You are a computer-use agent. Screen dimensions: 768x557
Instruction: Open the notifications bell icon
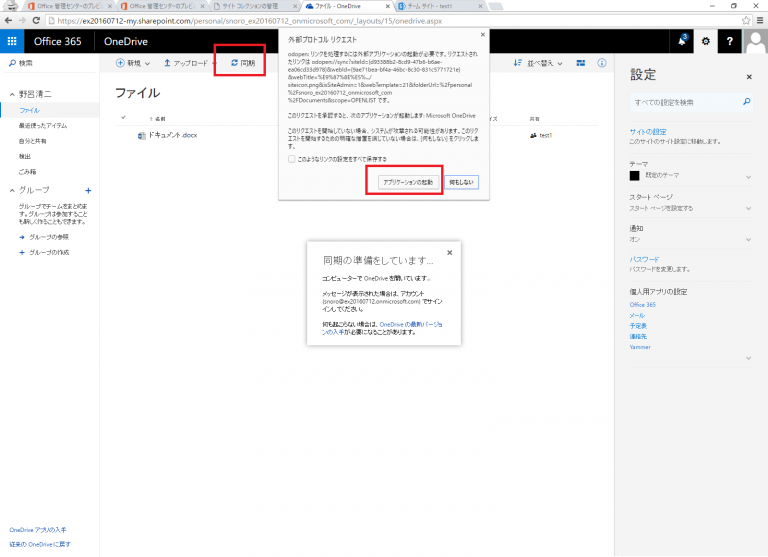click(682, 41)
